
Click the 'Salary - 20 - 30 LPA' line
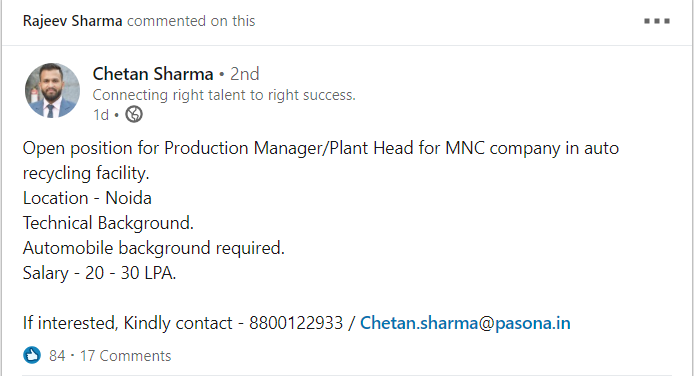click(x=100, y=273)
